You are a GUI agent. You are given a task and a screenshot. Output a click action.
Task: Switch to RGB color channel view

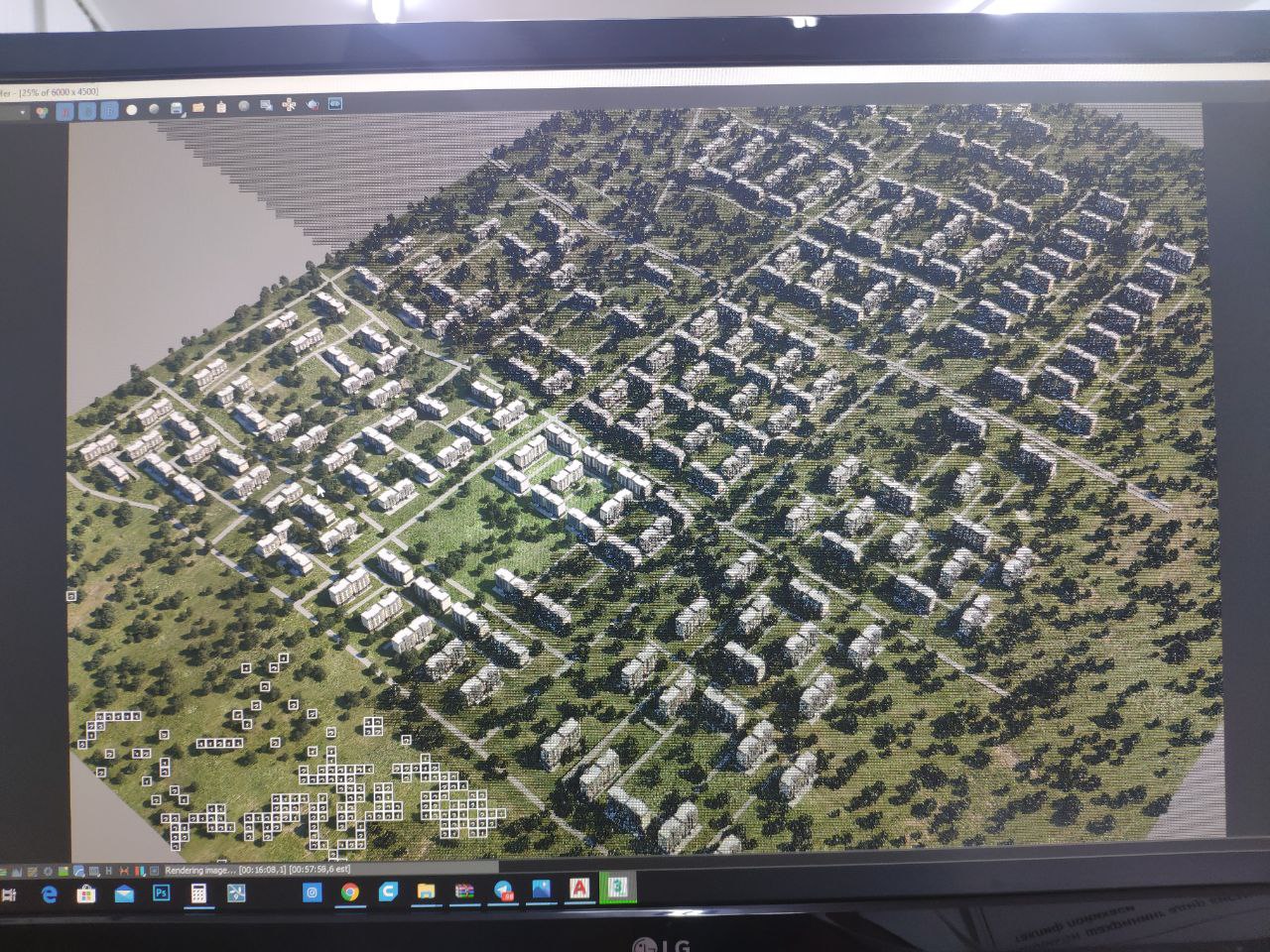click(x=42, y=111)
